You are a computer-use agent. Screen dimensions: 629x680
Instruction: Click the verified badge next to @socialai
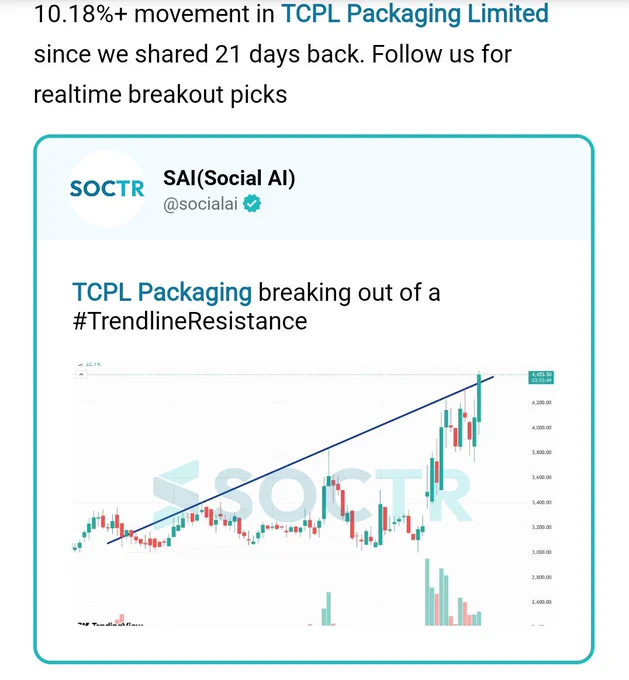[x=252, y=203]
